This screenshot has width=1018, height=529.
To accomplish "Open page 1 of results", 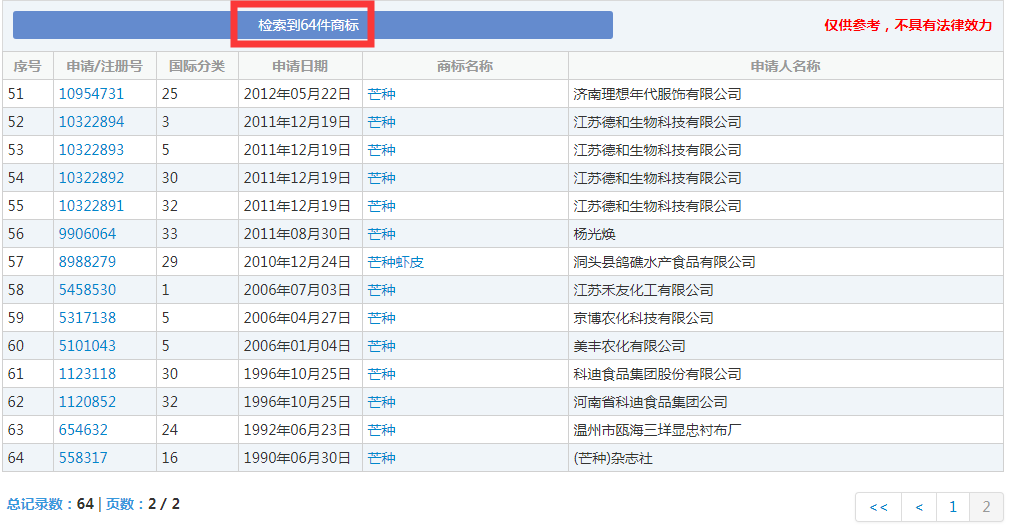I will coord(952,507).
